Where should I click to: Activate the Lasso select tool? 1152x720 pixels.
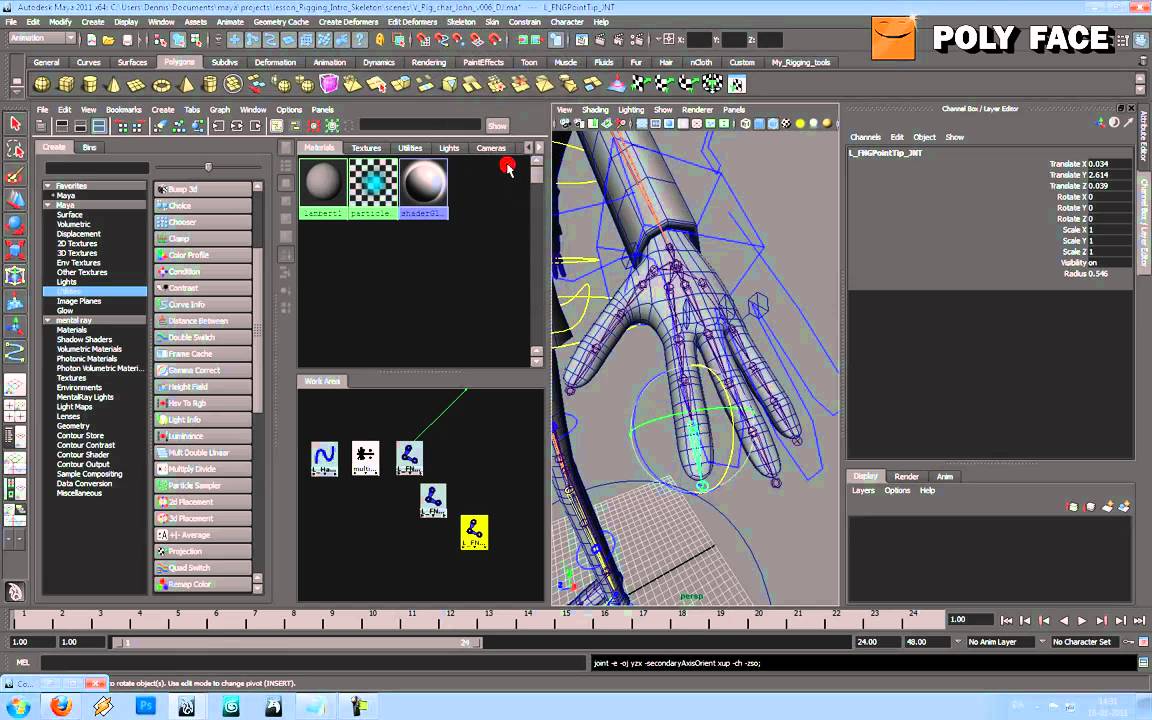[15, 149]
